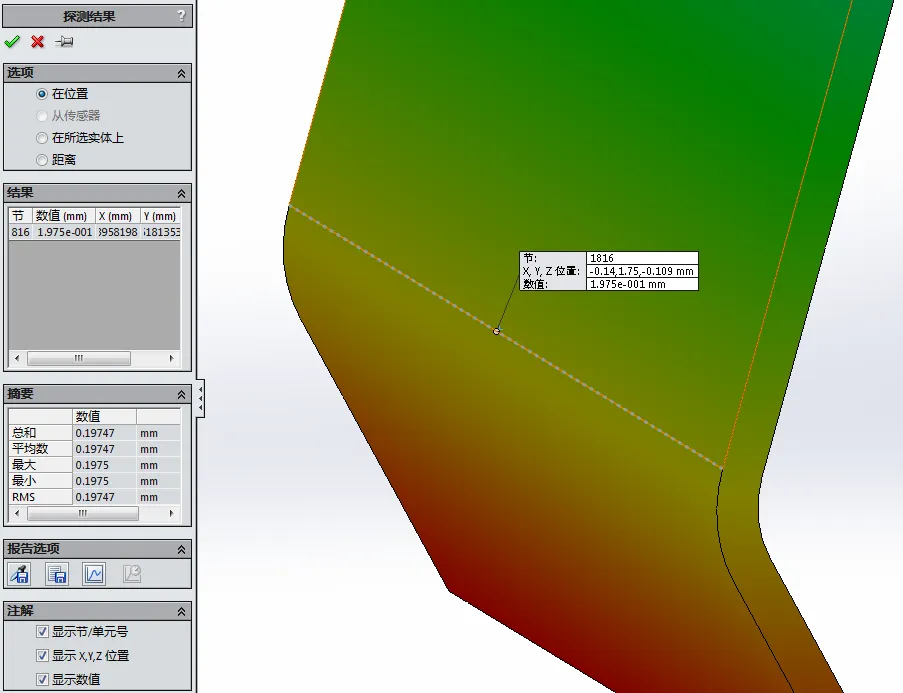This screenshot has width=903, height=693.
Task: Select the 距离 radio option
Action: (x=41, y=160)
